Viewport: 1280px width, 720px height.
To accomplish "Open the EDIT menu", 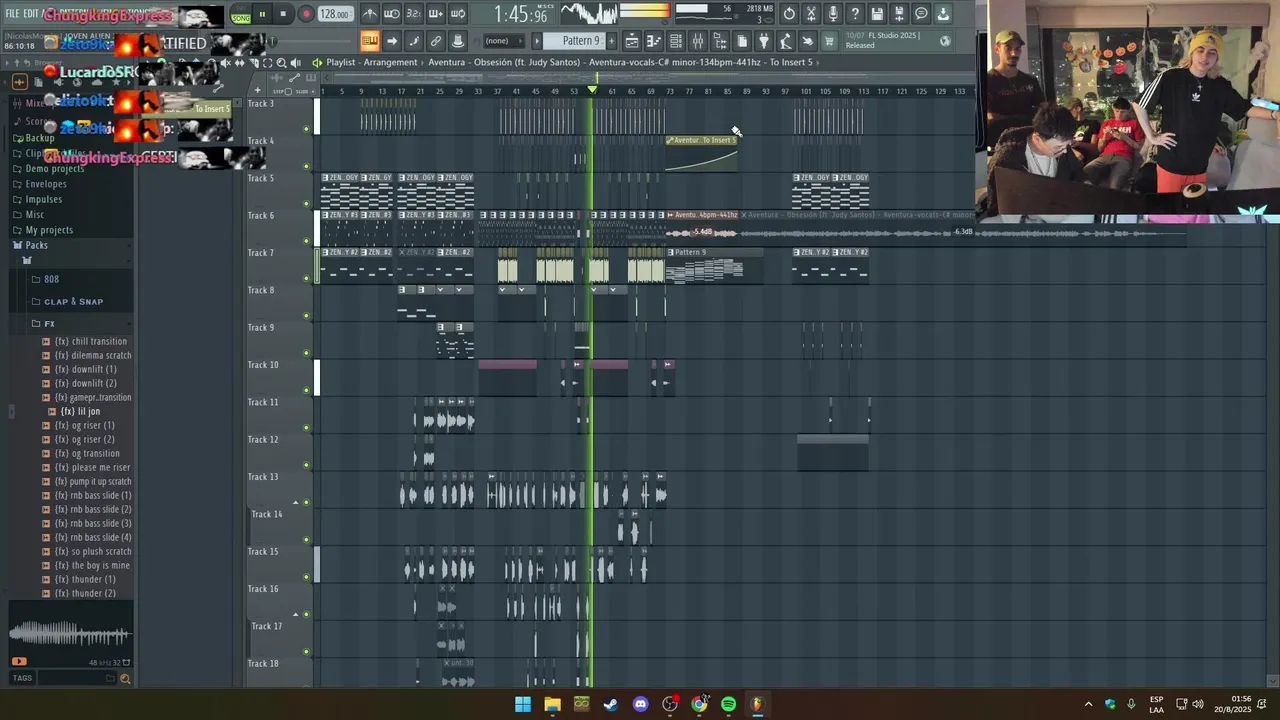I will coord(31,14).
